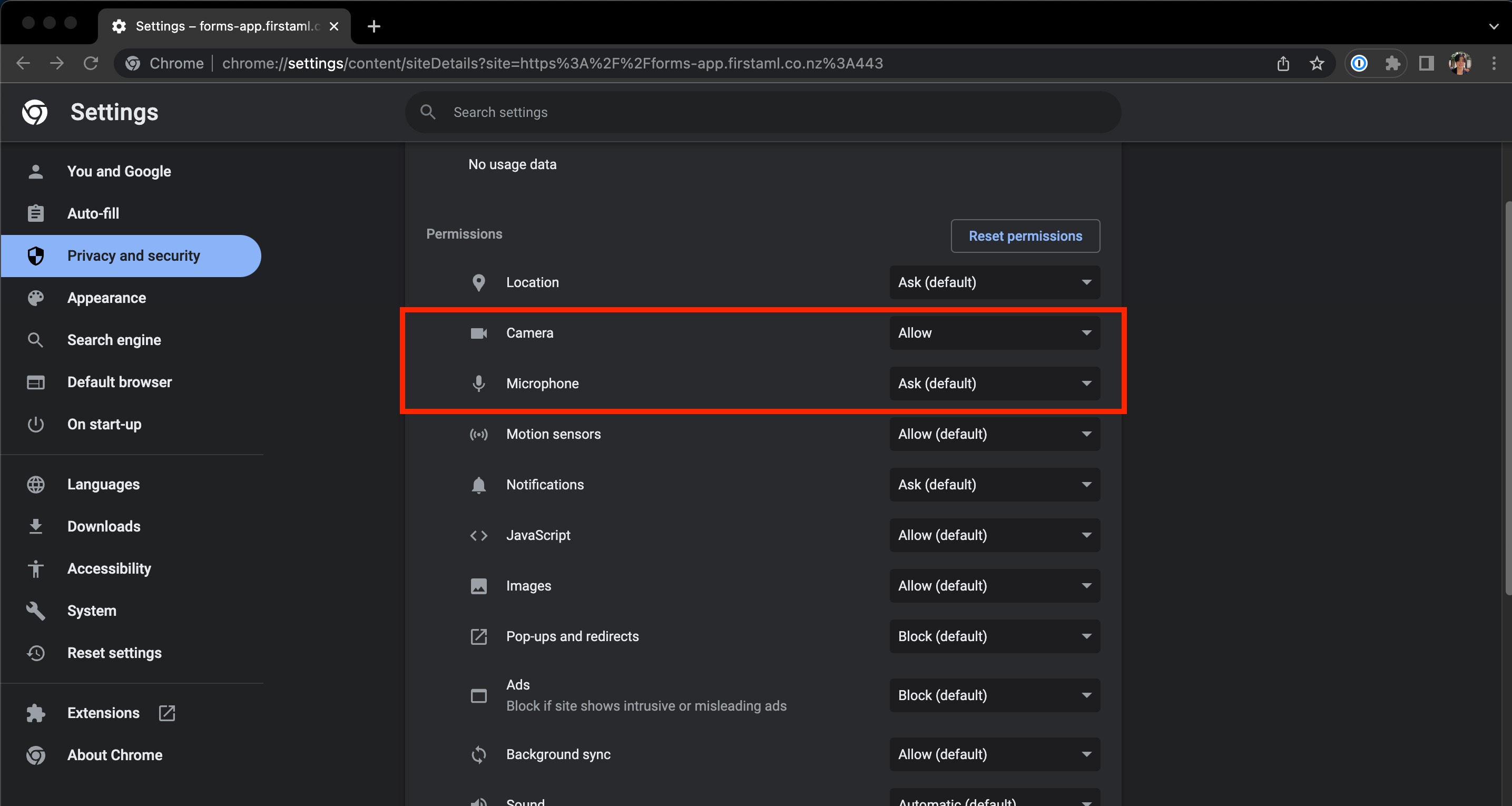Open the Extensions puzzle icon in toolbar
This screenshot has width=1512, height=806.
click(x=1392, y=63)
